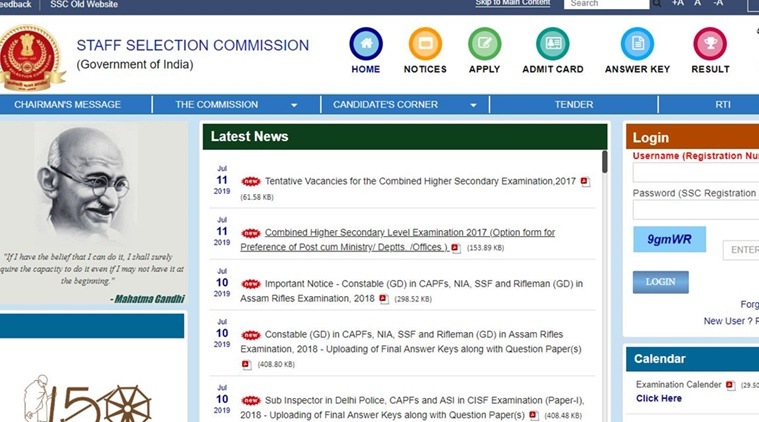759x422 pixels.
Task: Open Constable GD Final Answer Keys link
Action: pyautogui.click(x=410, y=342)
